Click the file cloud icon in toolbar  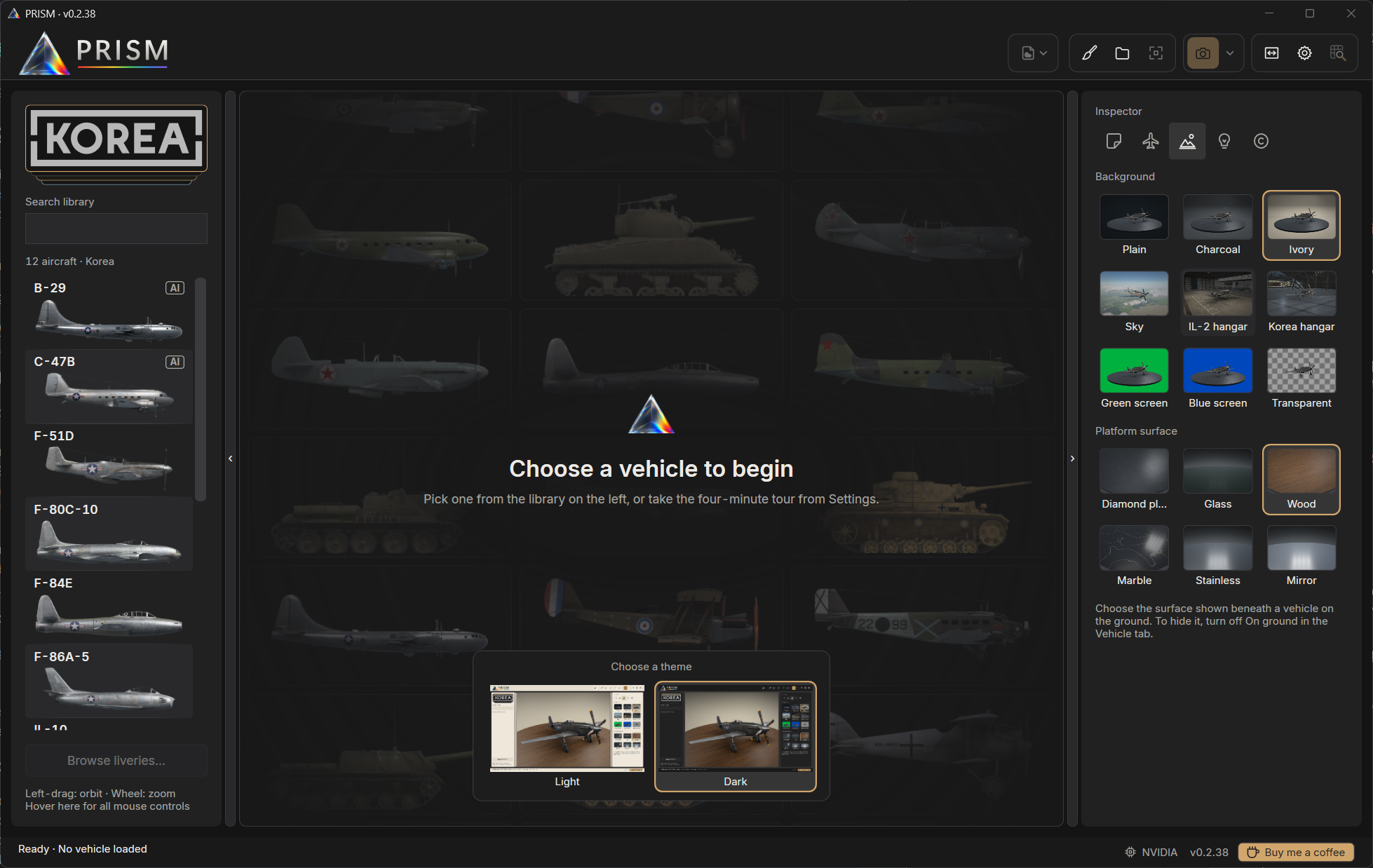click(x=1028, y=53)
